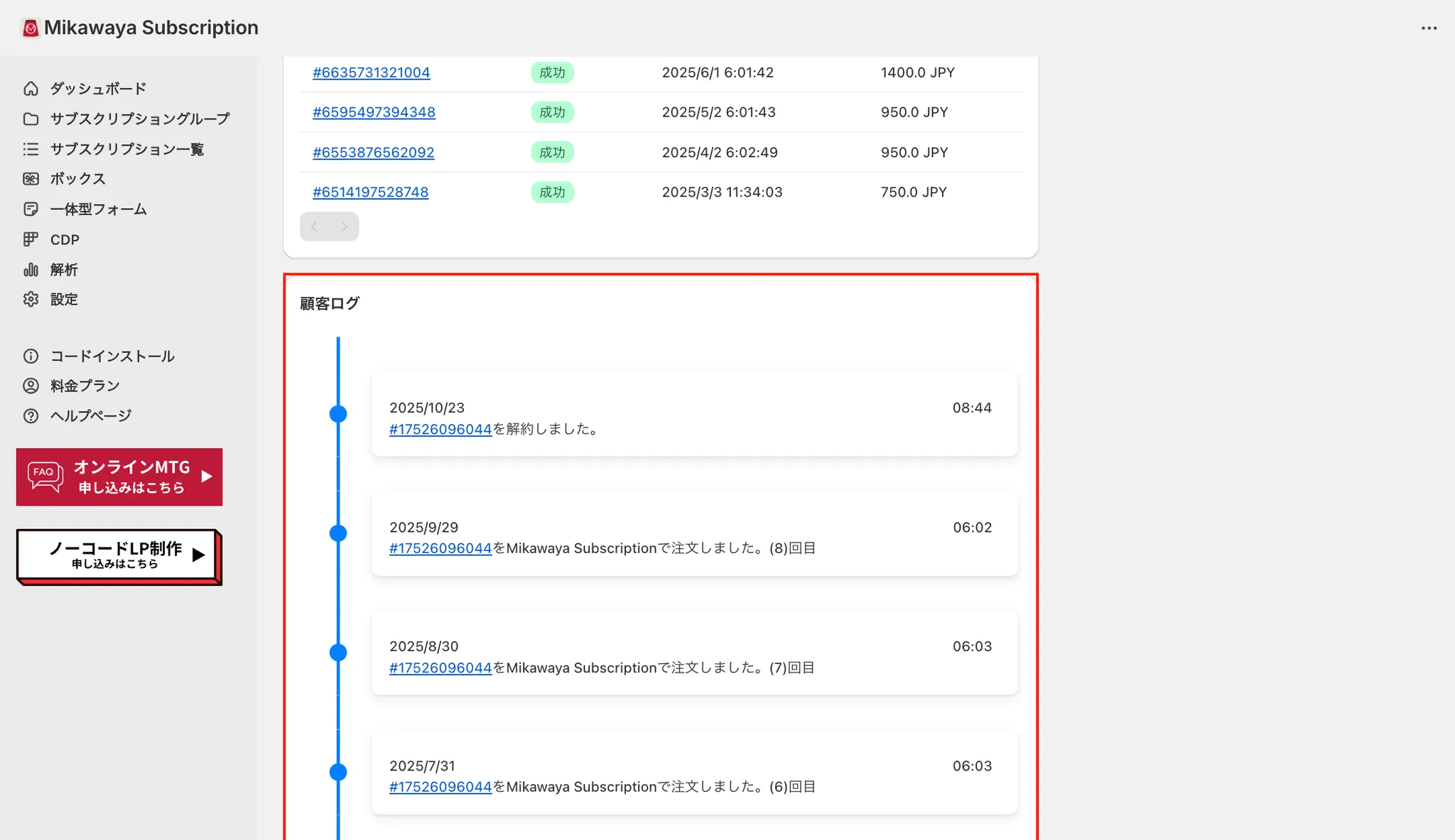Click the CDP grid icon
Viewport: 1455px width, 840px height.
pyautogui.click(x=31, y=239)
